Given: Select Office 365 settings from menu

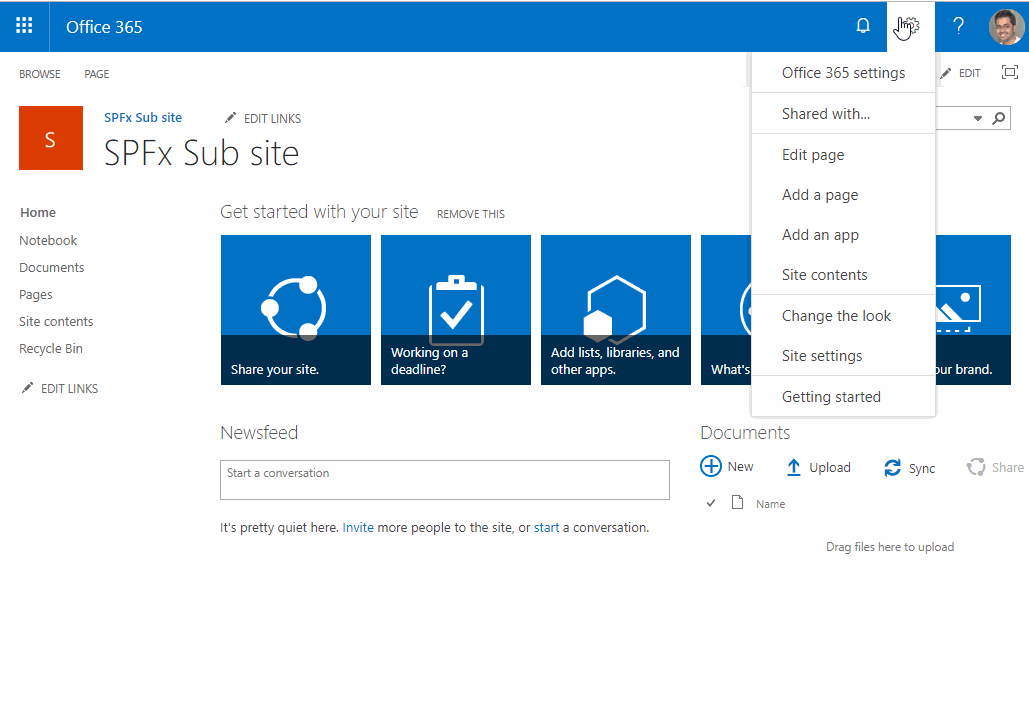Looking at the screenshot, I should pos(843,73).
